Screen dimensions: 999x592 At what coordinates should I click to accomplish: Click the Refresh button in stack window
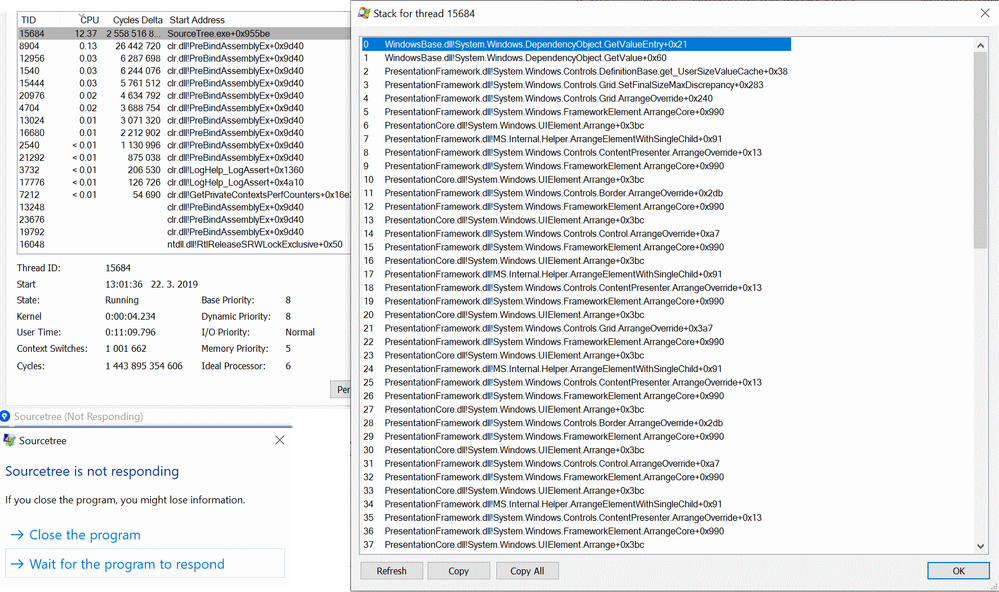(x=391, y=571)
